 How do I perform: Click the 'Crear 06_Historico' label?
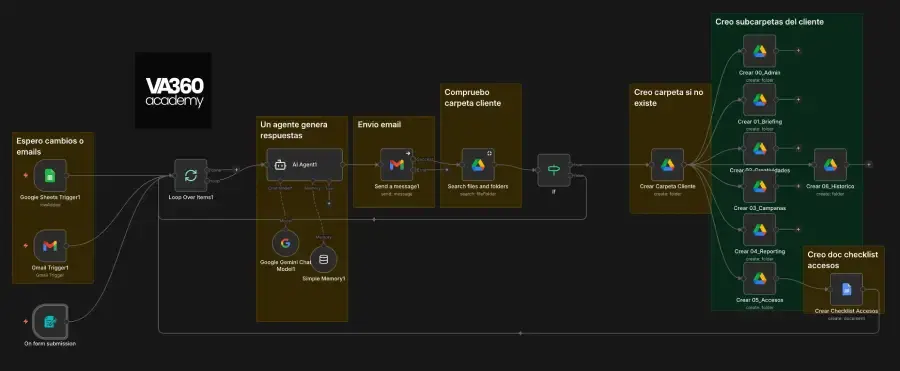830,186
